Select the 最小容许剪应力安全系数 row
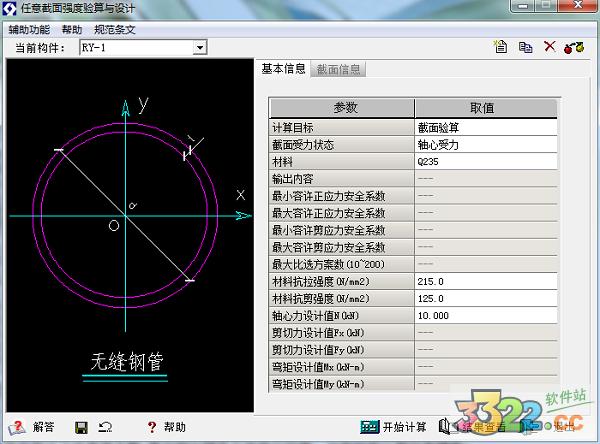The width and height of the screenshot is (600, 444). point(342,230)
